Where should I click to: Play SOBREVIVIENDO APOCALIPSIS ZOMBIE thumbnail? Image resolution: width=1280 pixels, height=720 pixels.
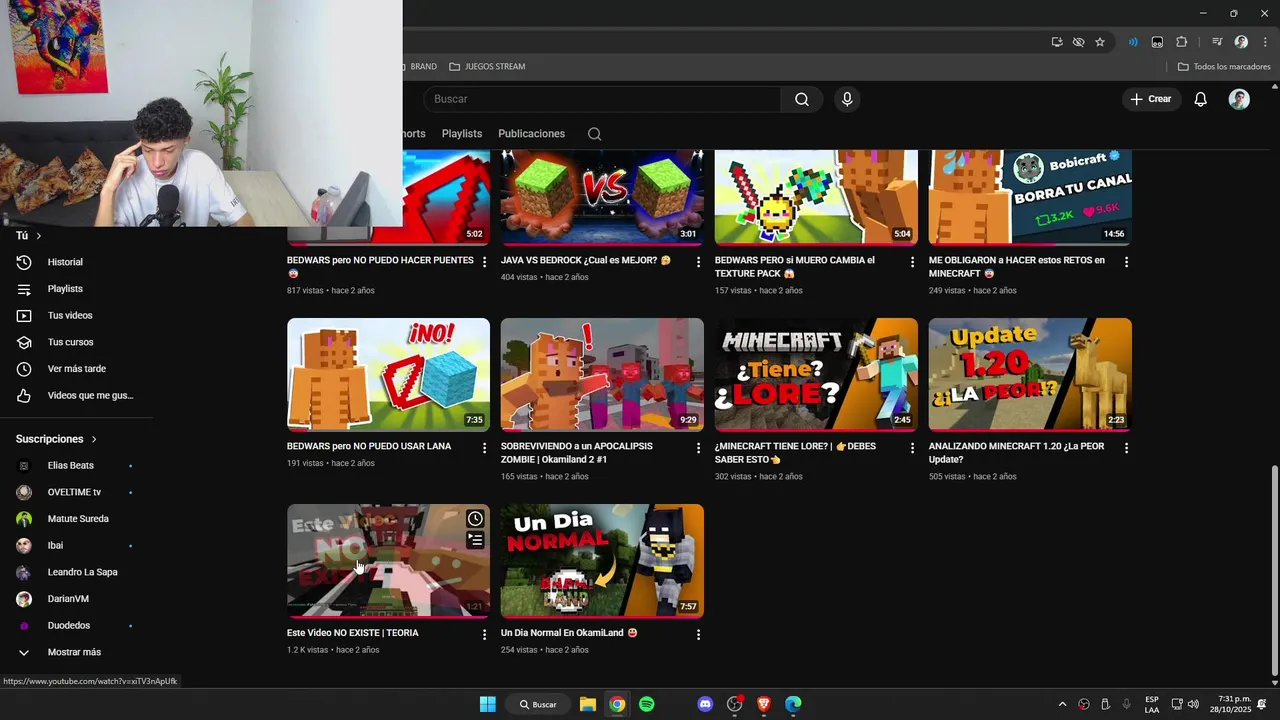602,375
